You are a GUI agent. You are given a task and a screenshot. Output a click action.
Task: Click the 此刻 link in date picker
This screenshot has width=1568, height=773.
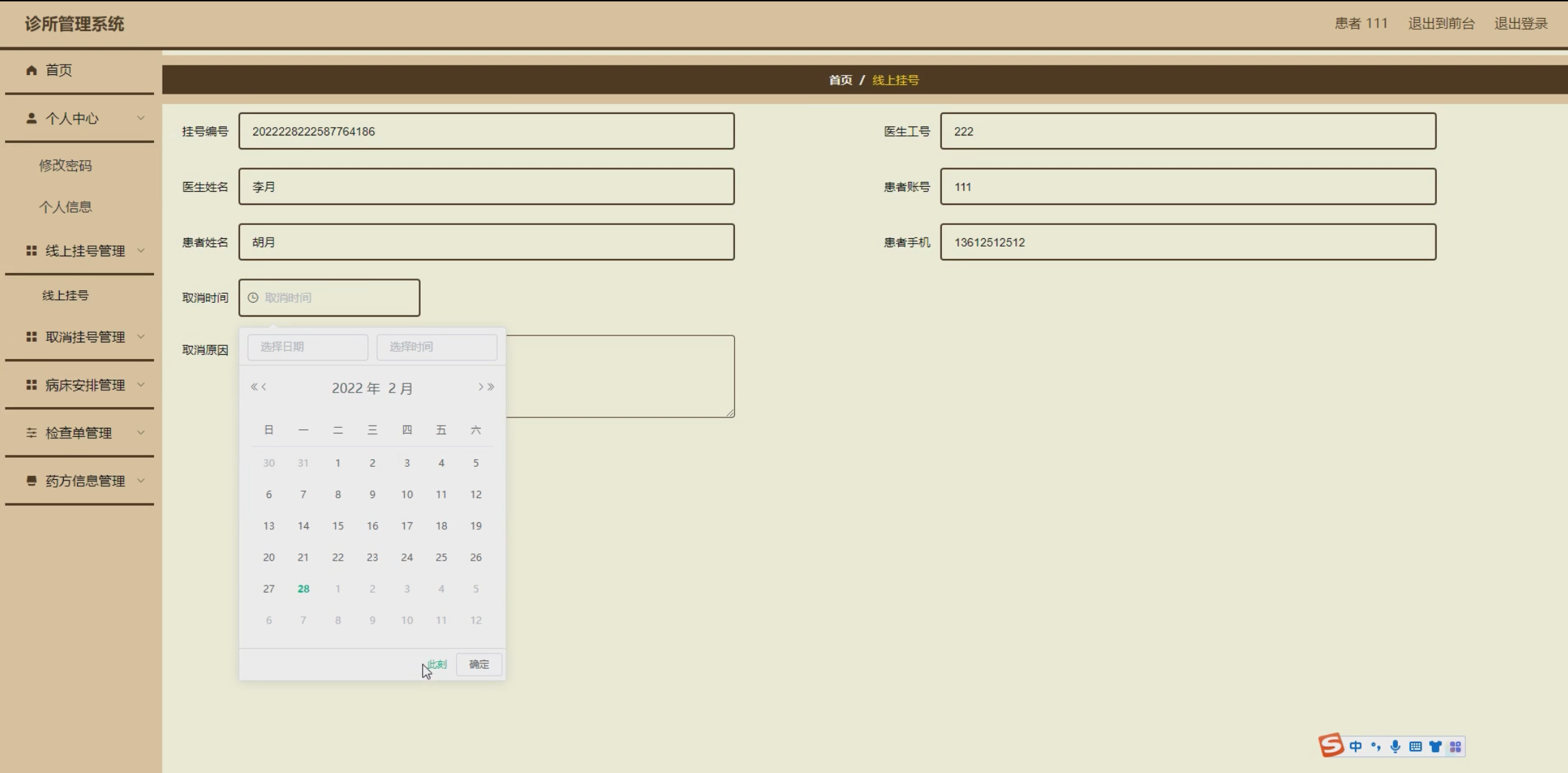[437, 665]
